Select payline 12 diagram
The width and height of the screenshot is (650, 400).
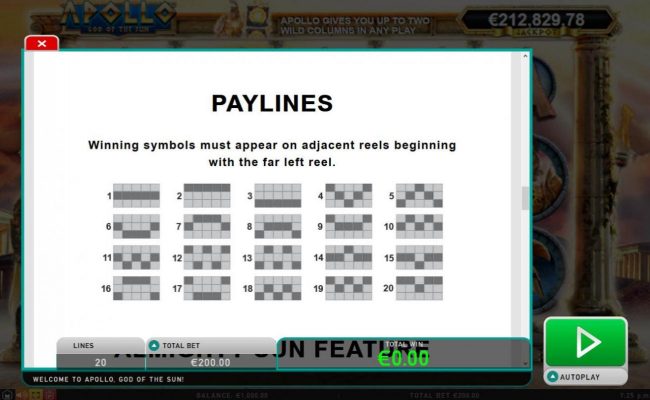pos(207,257)
